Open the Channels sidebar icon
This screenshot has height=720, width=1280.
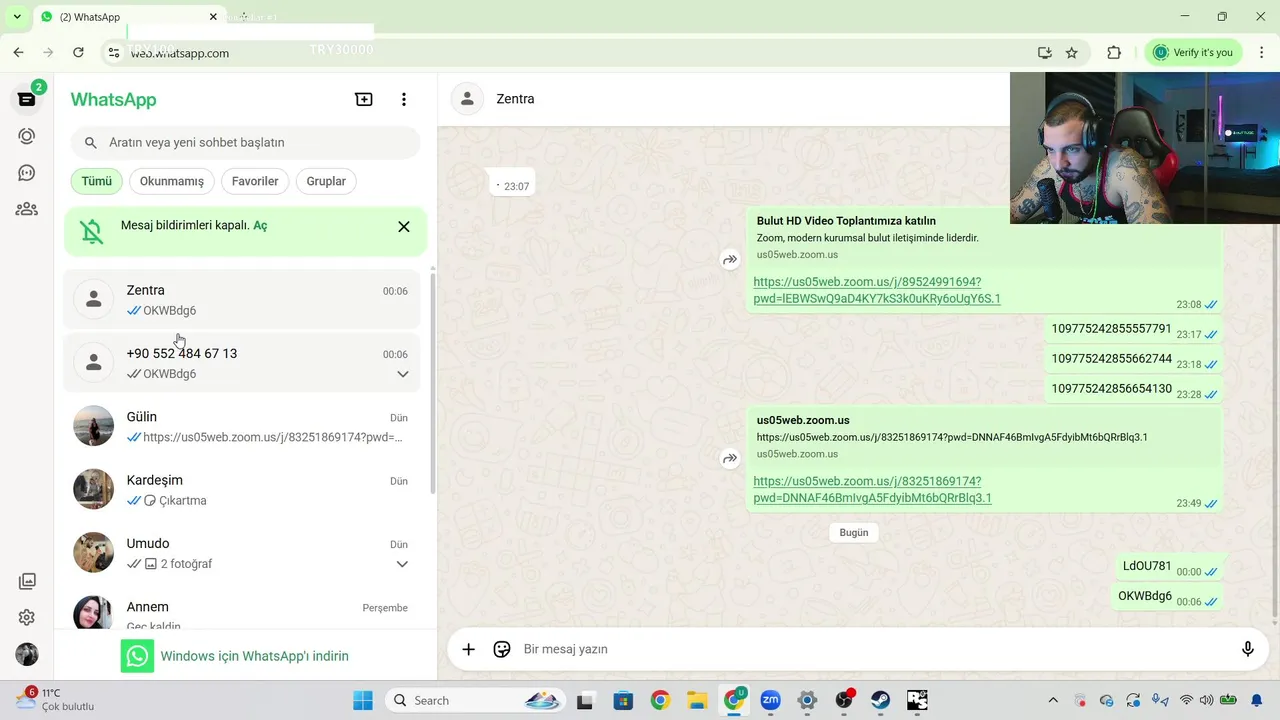point(27,173)
